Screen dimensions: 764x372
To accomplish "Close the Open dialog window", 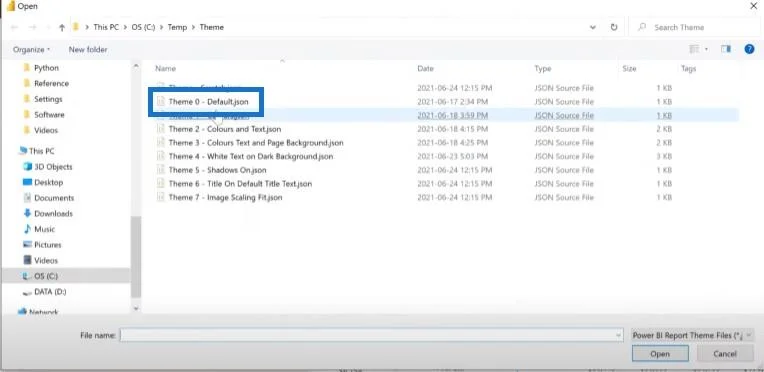I will [x=753, y=5].
